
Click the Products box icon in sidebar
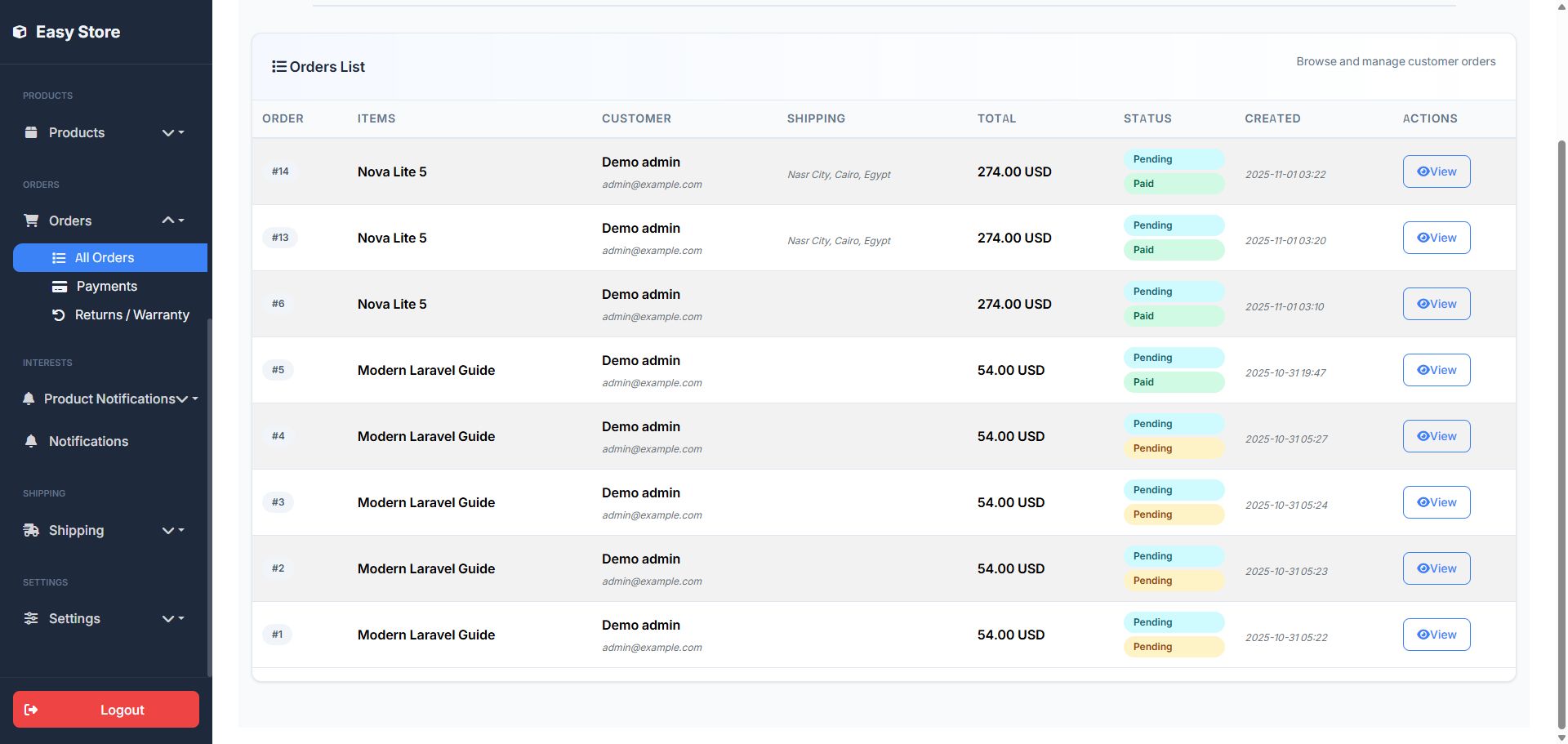pyautogui.click(x=31, y=132)
